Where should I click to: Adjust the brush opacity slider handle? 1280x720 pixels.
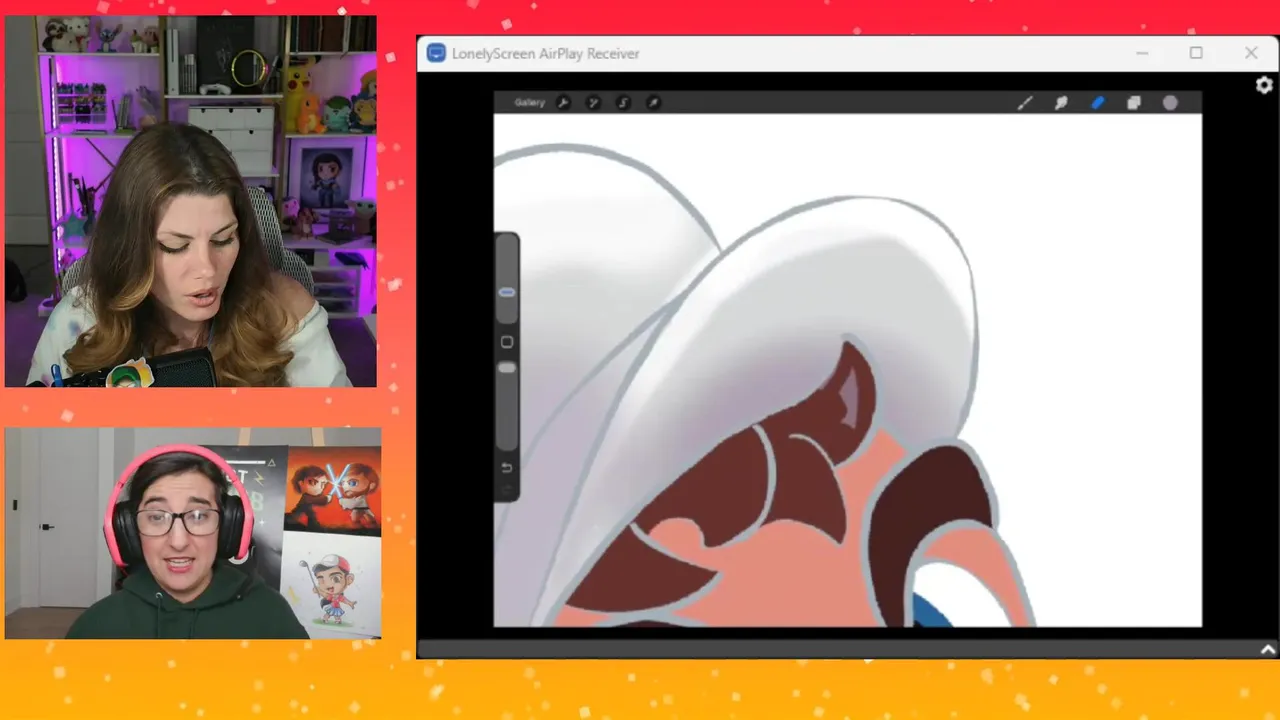pos(506,368)
